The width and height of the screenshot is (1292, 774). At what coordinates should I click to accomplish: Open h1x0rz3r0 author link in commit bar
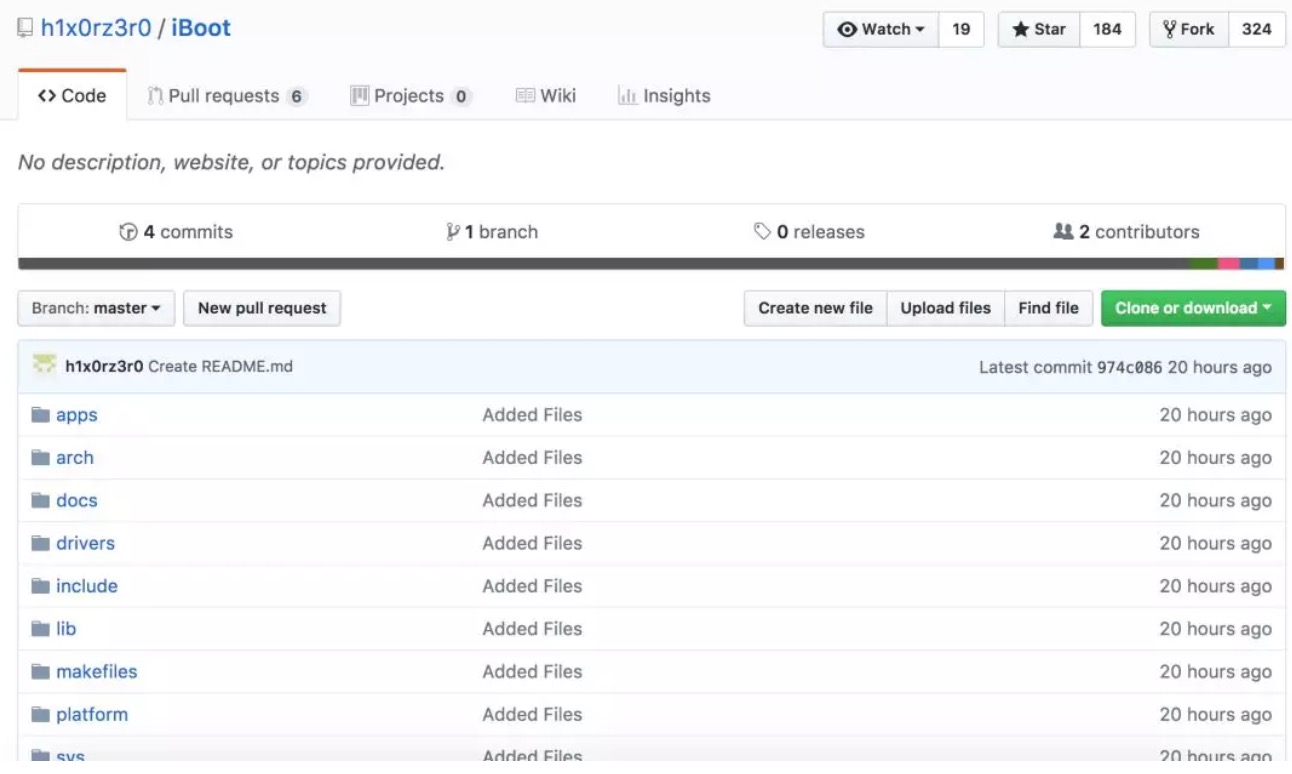[x=104, y=366]
